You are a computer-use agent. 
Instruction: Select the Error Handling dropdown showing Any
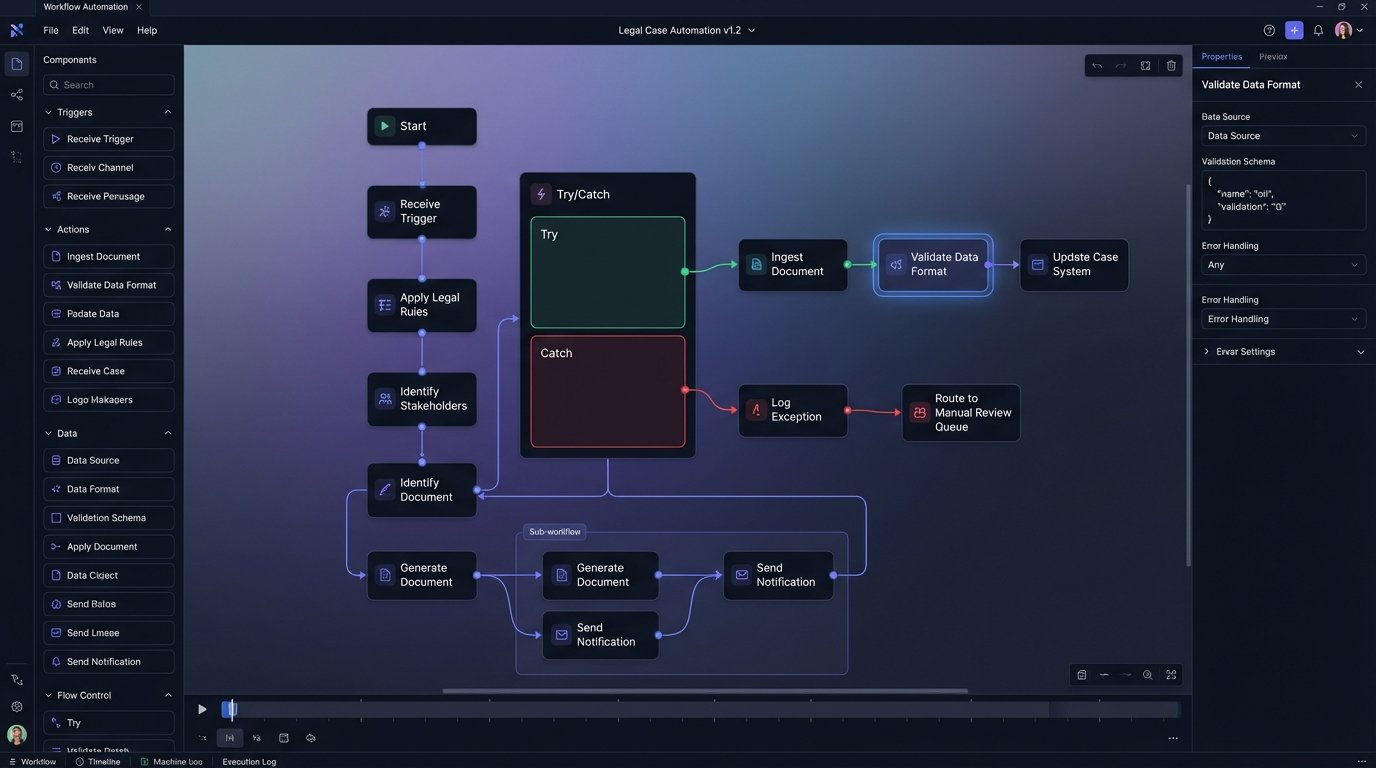[1283, 264]
